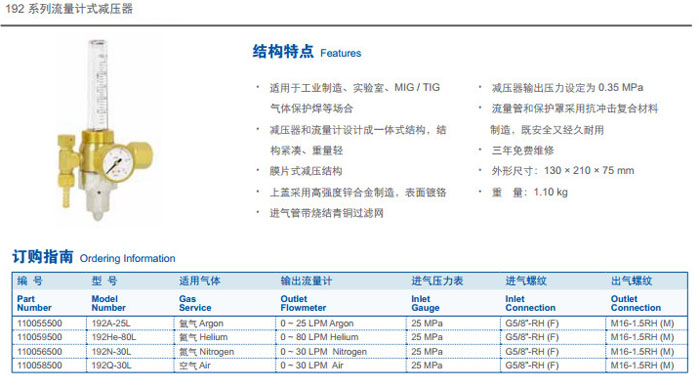
Task: Click the pressure gauge dial on regulator
Action: pos(118,163)
